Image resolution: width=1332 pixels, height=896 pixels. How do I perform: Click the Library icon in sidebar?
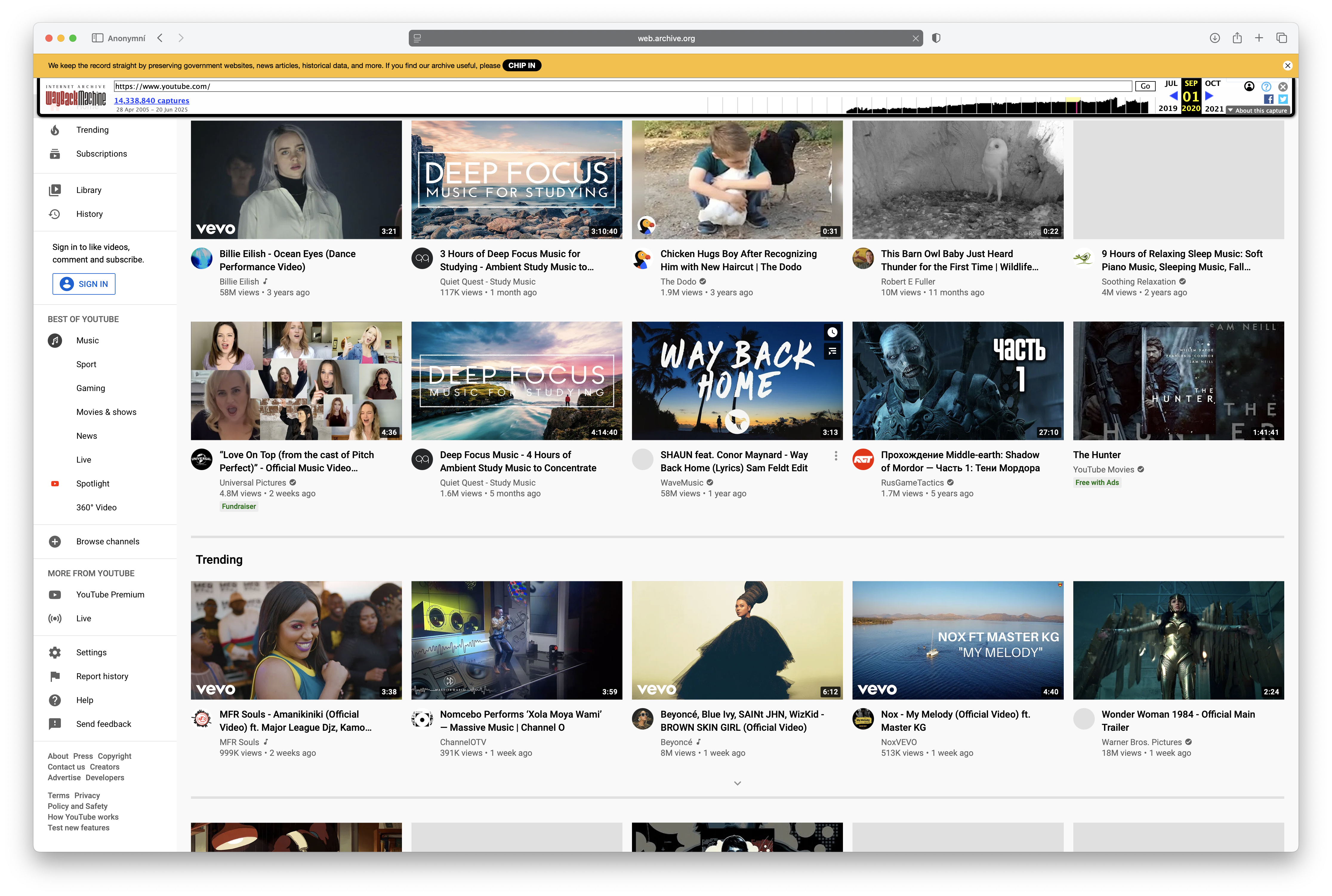55,190
